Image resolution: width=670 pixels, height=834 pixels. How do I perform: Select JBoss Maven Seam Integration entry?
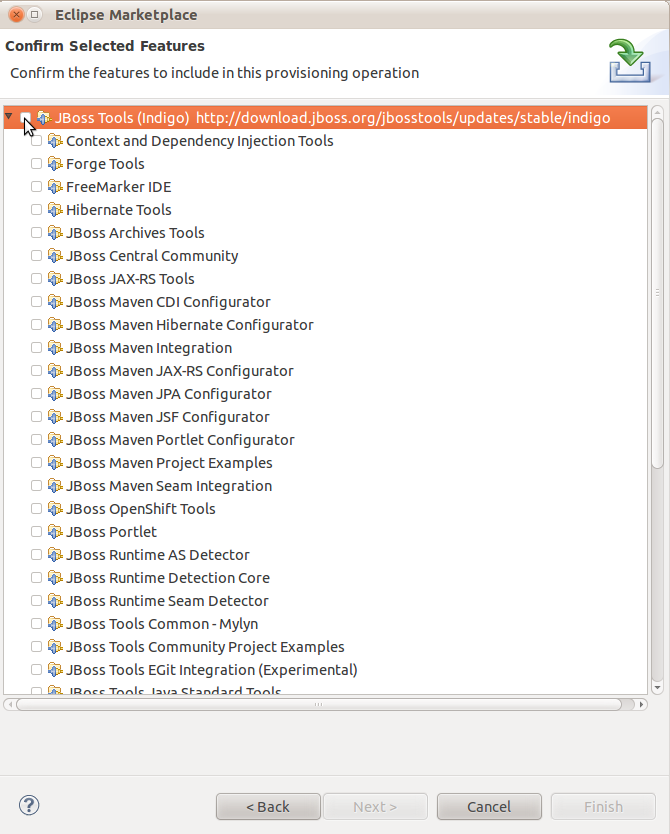coord(168,486)
